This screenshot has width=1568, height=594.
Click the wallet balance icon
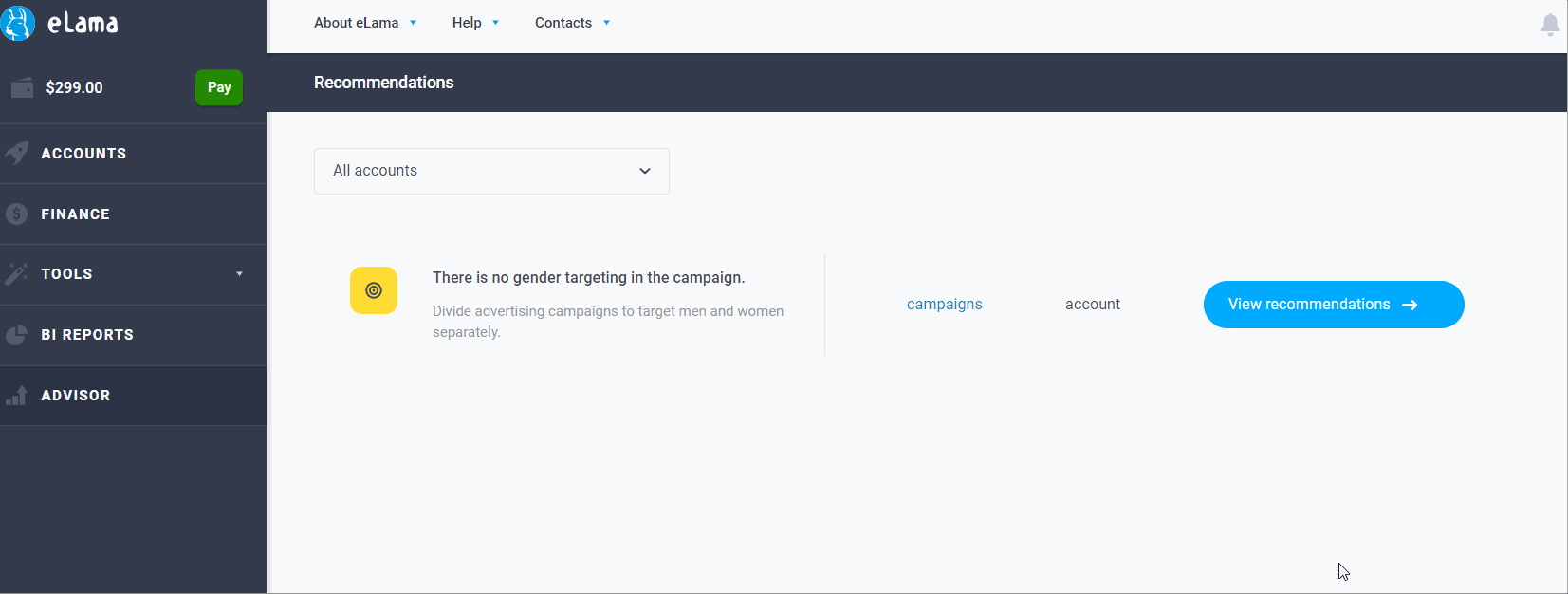click(x=22, y=88)
